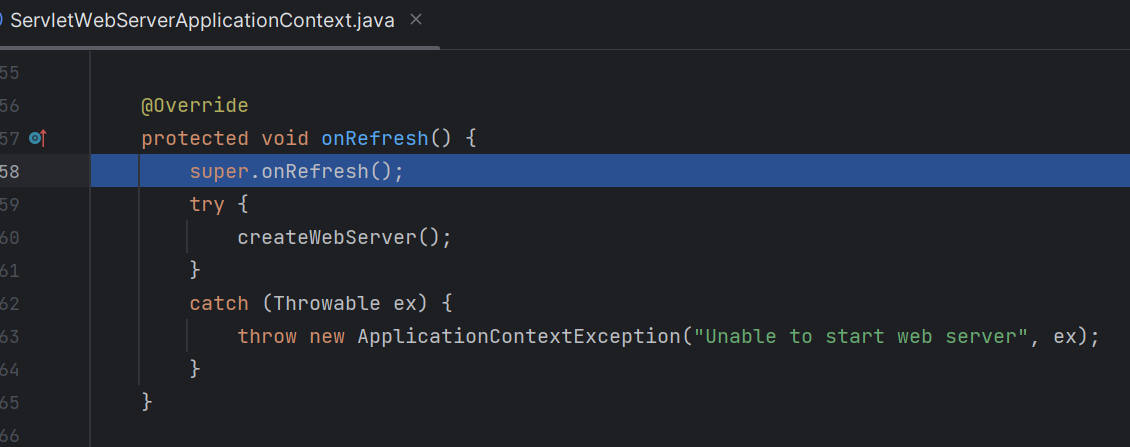
Task: Click line number 63 in the gutter
Action: 10,336
